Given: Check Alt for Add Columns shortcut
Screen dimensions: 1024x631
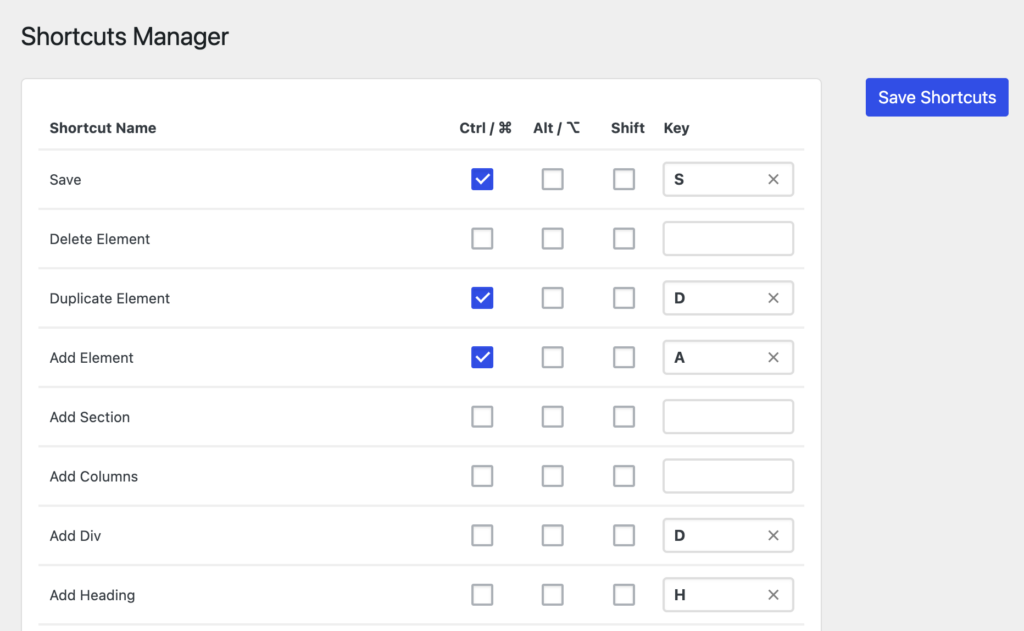Looking at the screenshot, I should click(552, 476).
